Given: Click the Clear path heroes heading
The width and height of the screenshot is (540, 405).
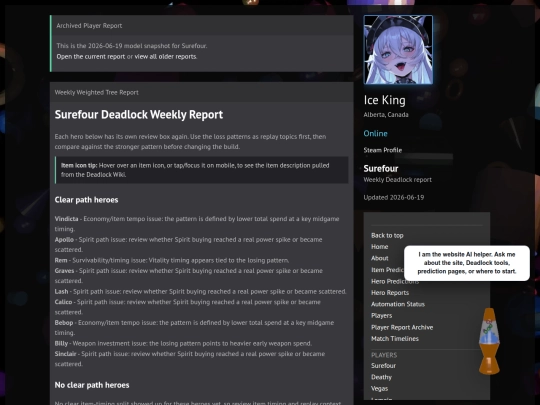Looking at the screenshot, I should coord(86,200).
